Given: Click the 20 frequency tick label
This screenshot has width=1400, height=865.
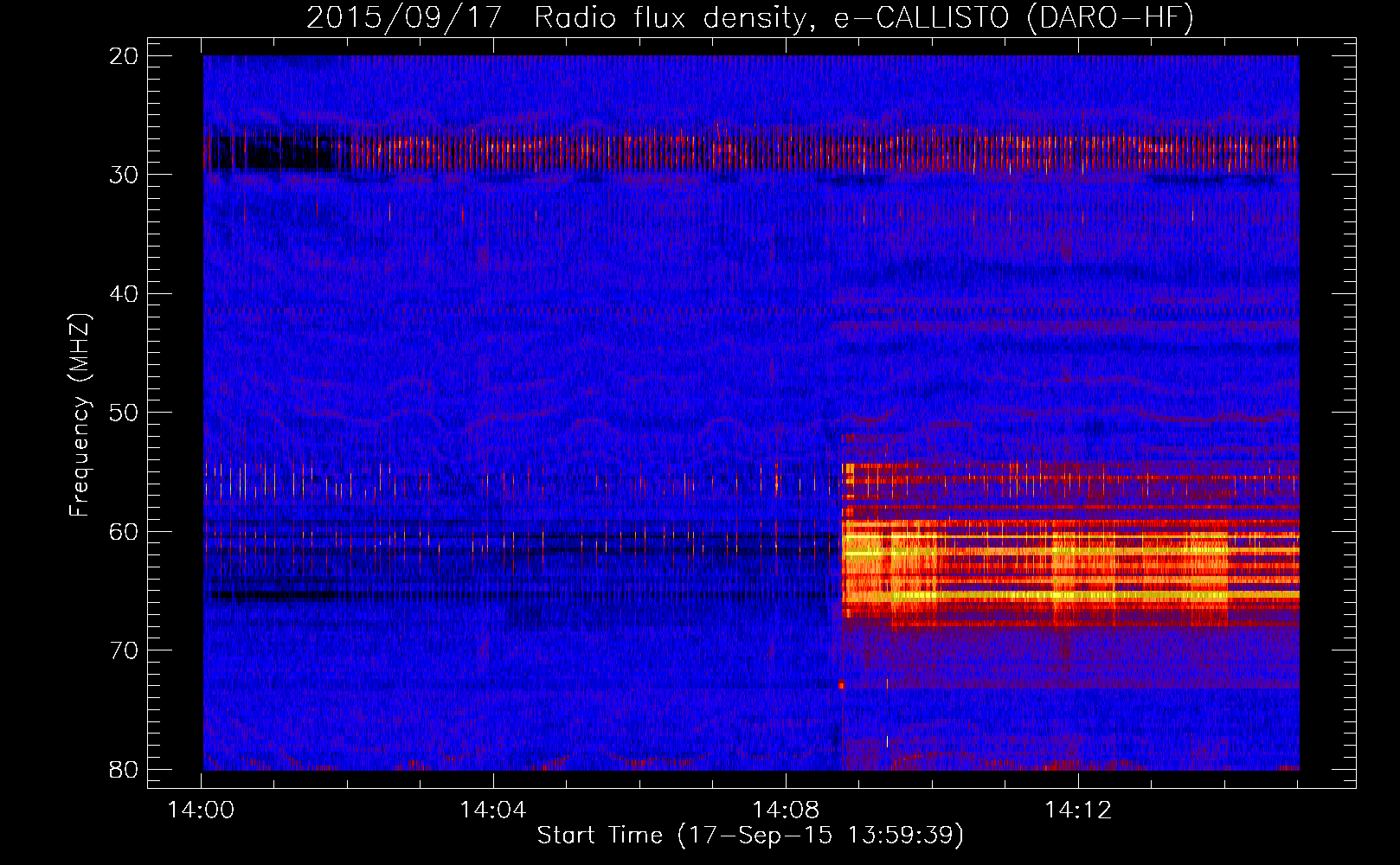Looking at the screenshot, I should pos(125,56).
